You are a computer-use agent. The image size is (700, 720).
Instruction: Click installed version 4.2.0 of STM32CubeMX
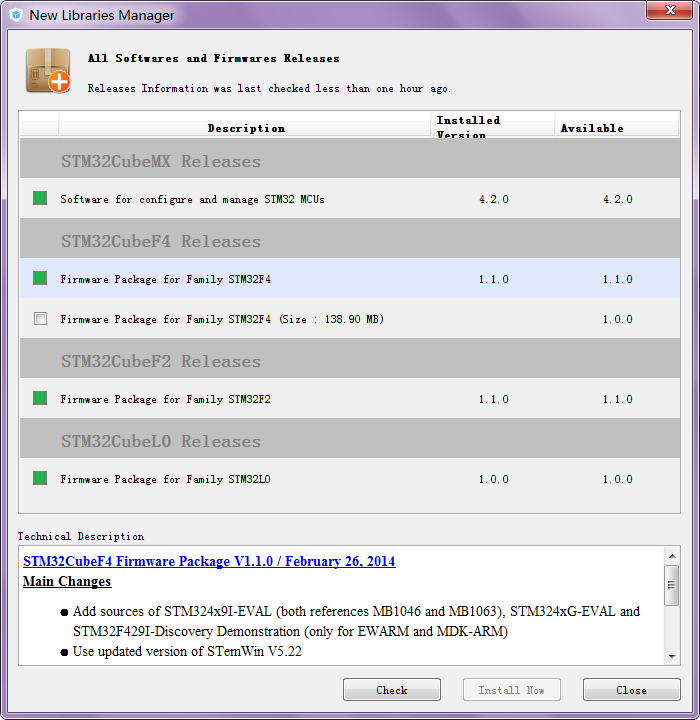click(494, 199)
